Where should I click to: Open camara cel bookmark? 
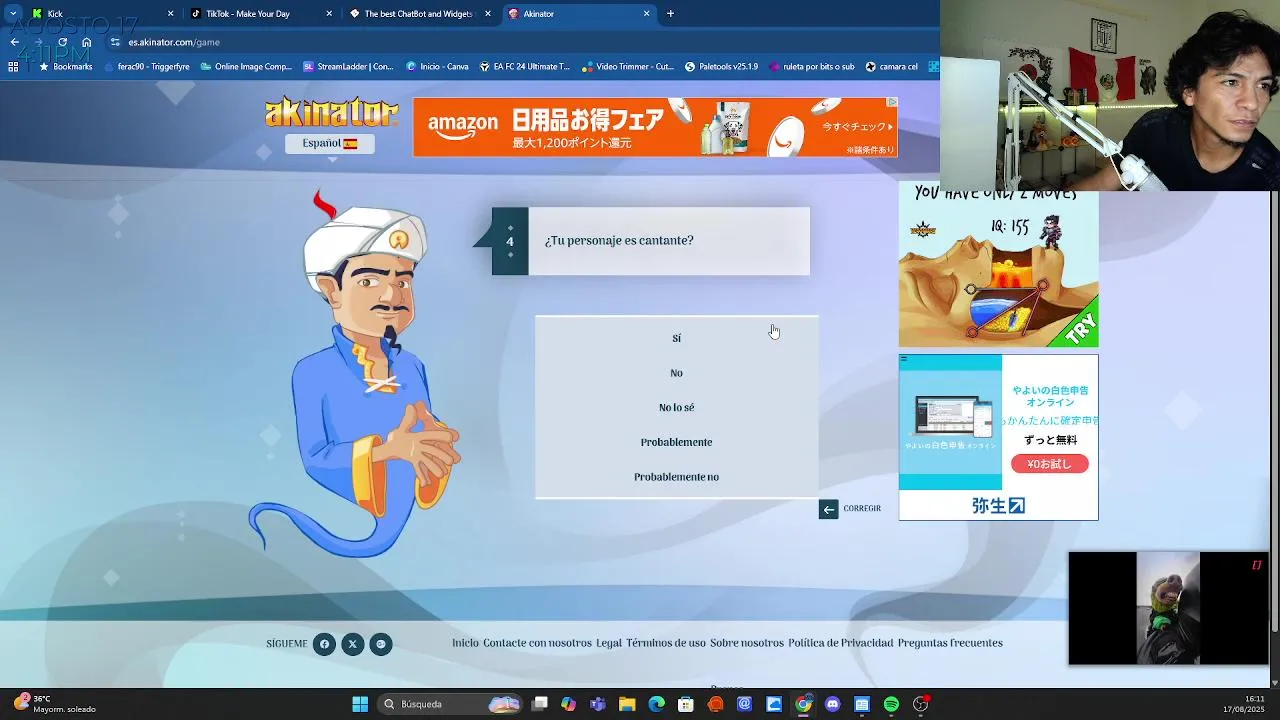point(892,67)
